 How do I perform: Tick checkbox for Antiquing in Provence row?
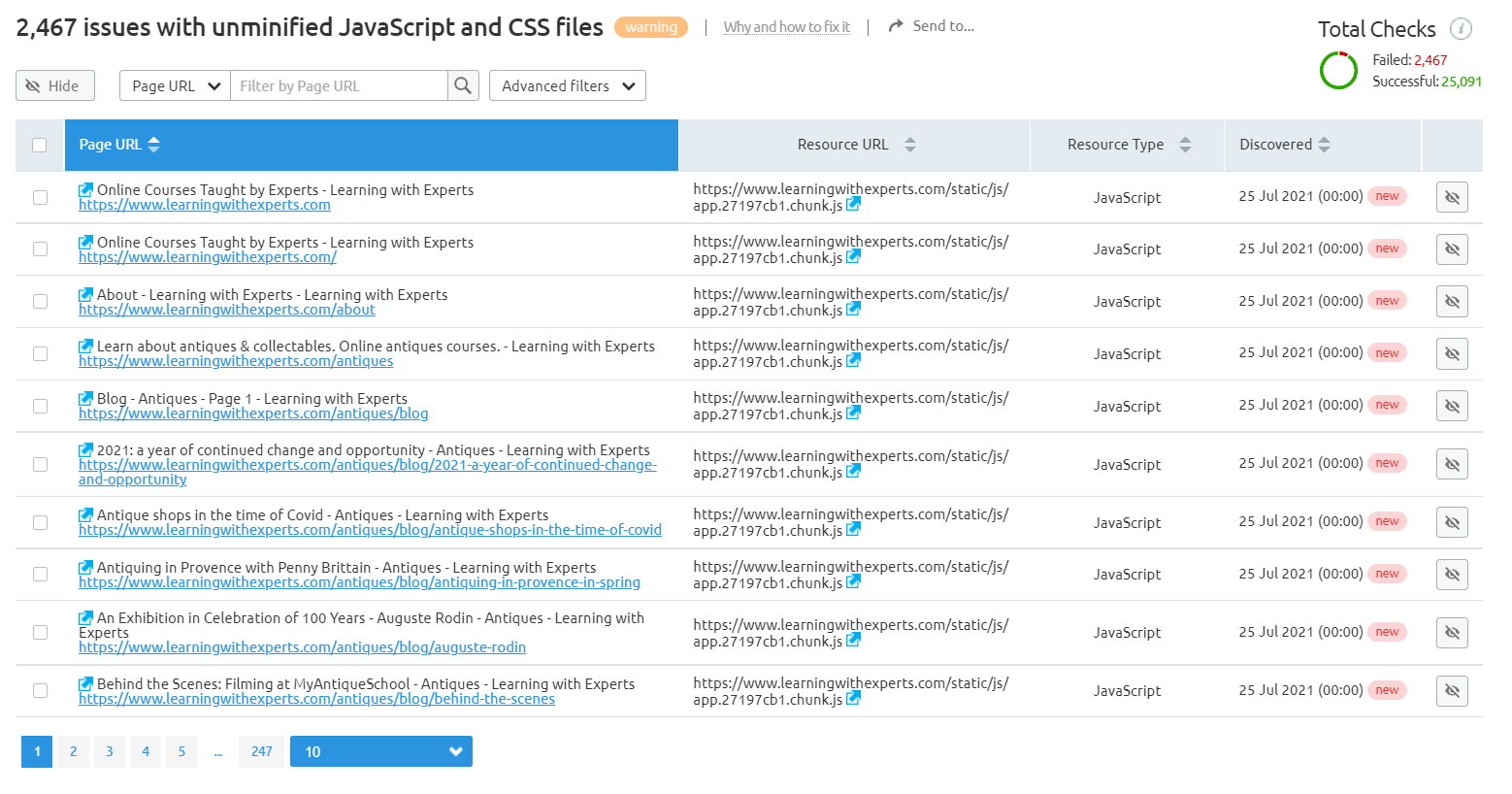tap(40, 574)
